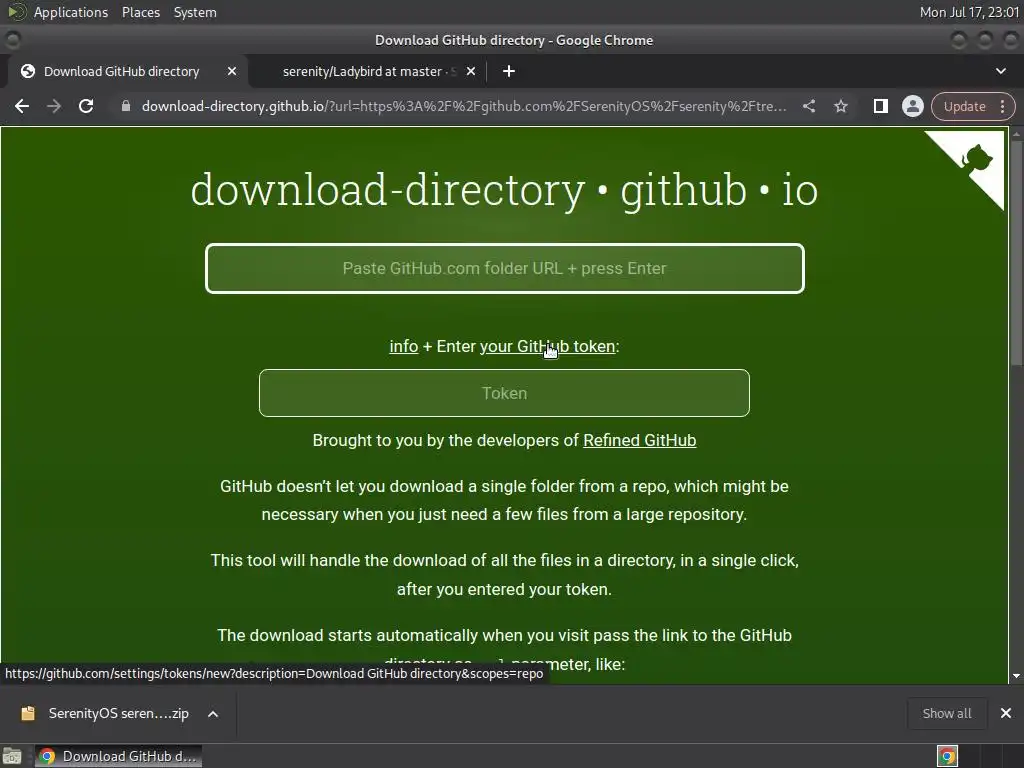Open the Chrome profile avatar icon
The width and height of the screenshot is (1024, 768).
click(x=913, y=106)
